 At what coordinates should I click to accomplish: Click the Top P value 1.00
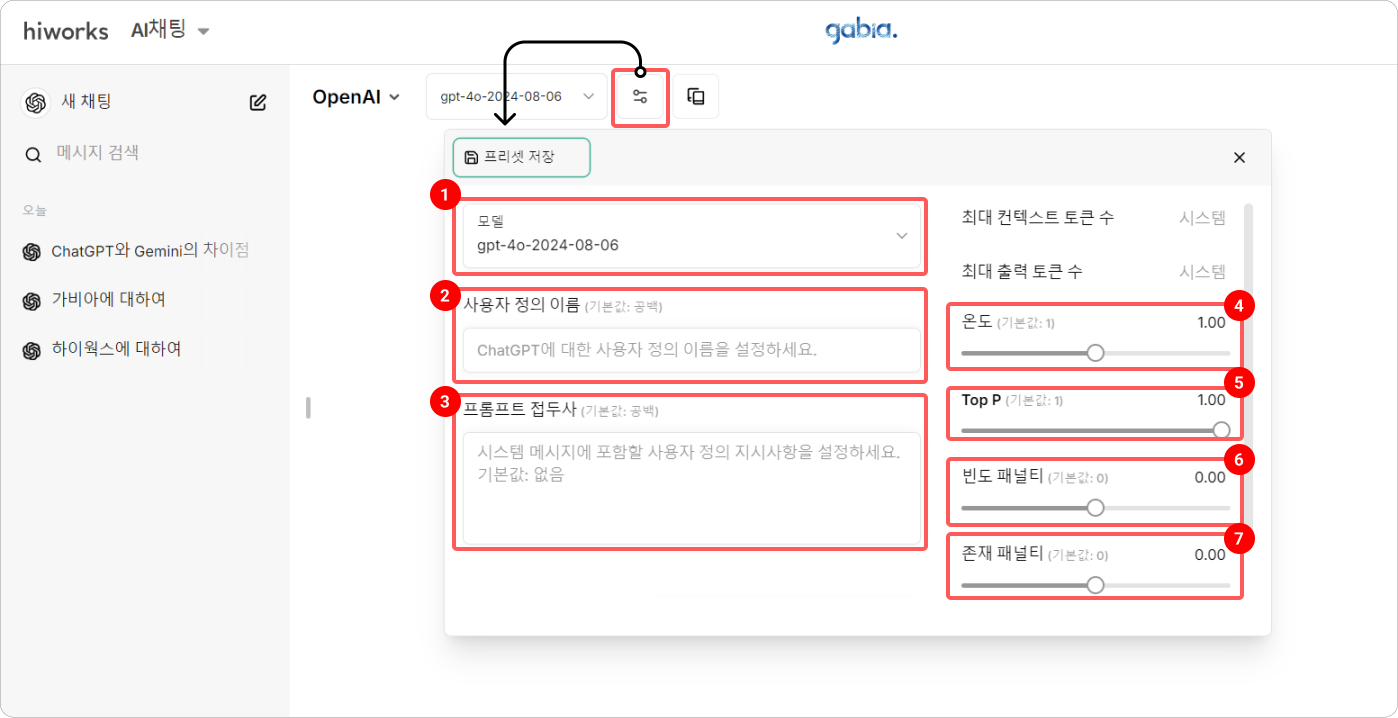(1211, 400)
